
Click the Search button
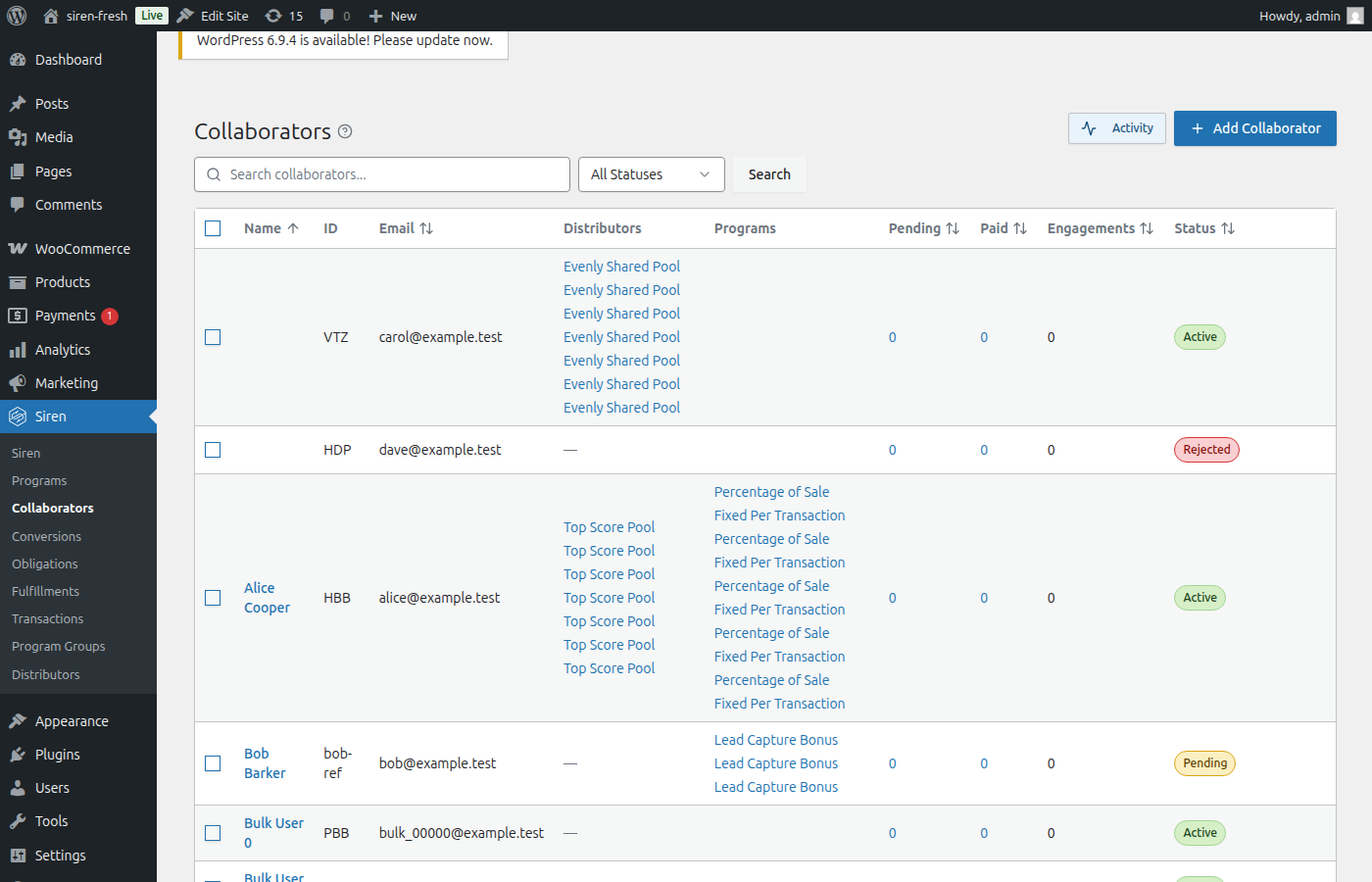[769, 174]
